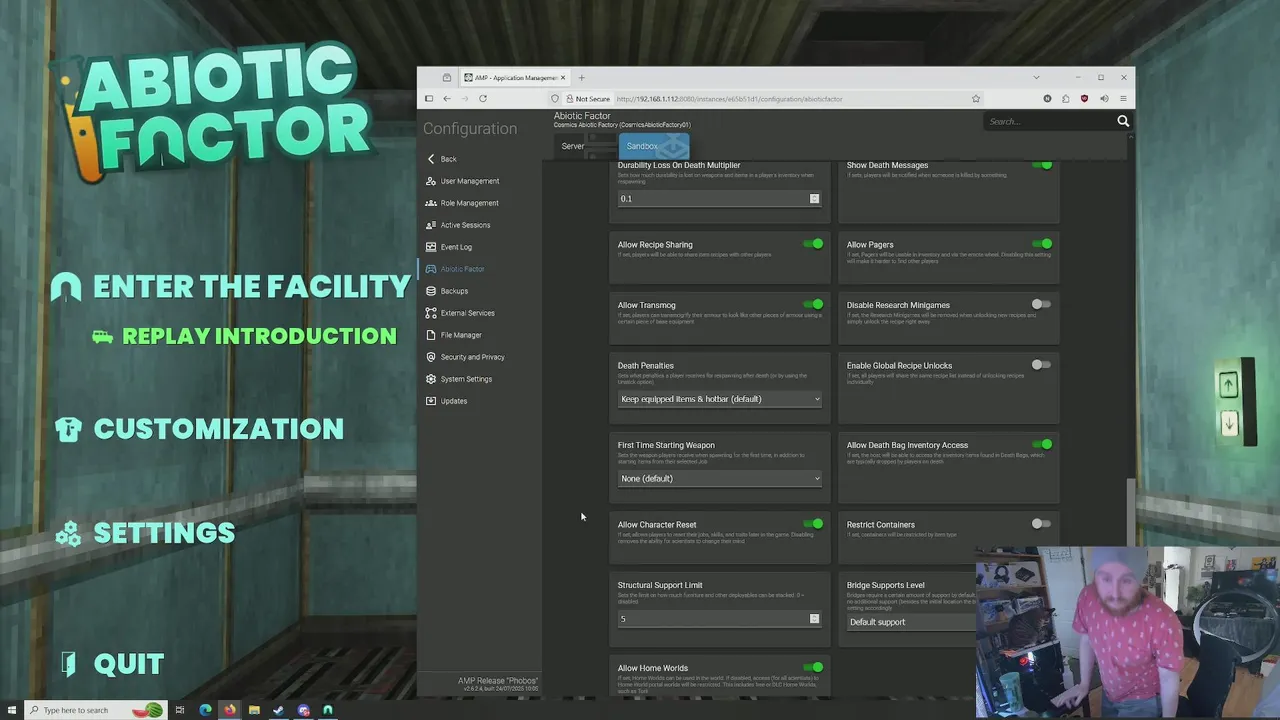Viewport: 1280px width, 720px height.
Task: Enable Restrict Containers switch
Action: click(x=1042, y=524)
